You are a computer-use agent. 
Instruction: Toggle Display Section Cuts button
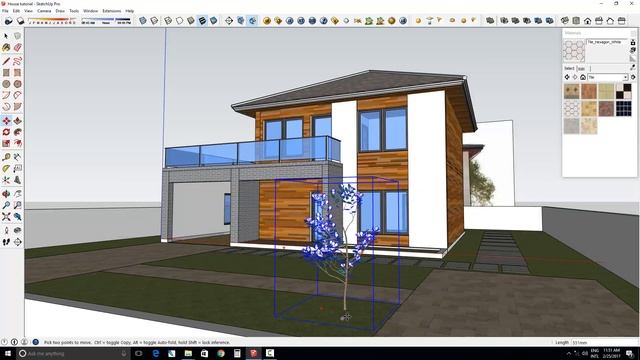tap(253, 20)
